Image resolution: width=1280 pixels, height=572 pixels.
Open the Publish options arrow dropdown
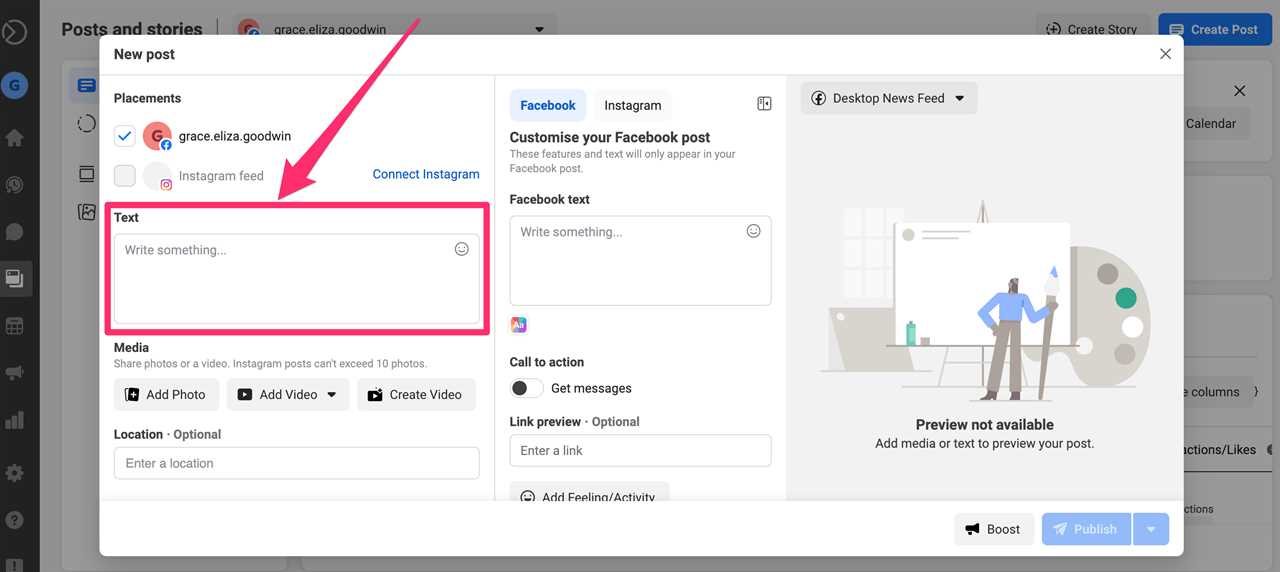tap(1151, 529)
